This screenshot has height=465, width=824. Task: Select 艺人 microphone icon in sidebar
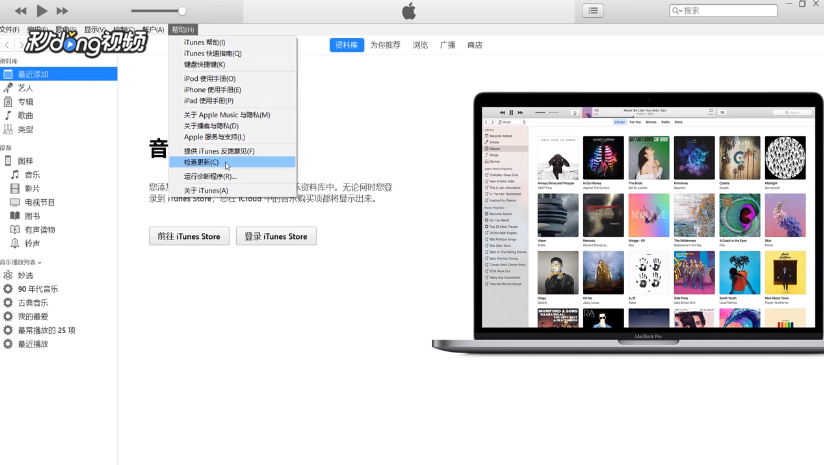[x=8, y=88]
